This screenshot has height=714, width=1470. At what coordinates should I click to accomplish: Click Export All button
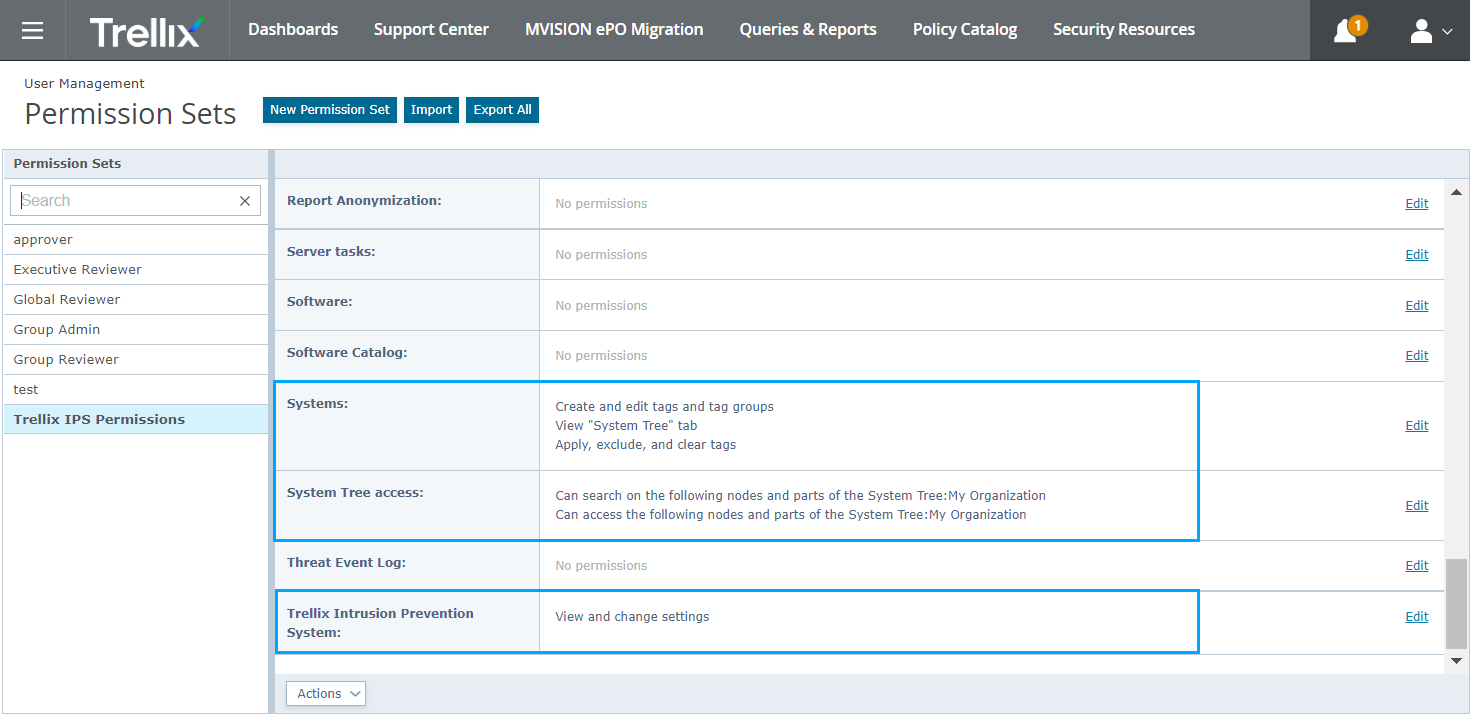click(503, 110)
